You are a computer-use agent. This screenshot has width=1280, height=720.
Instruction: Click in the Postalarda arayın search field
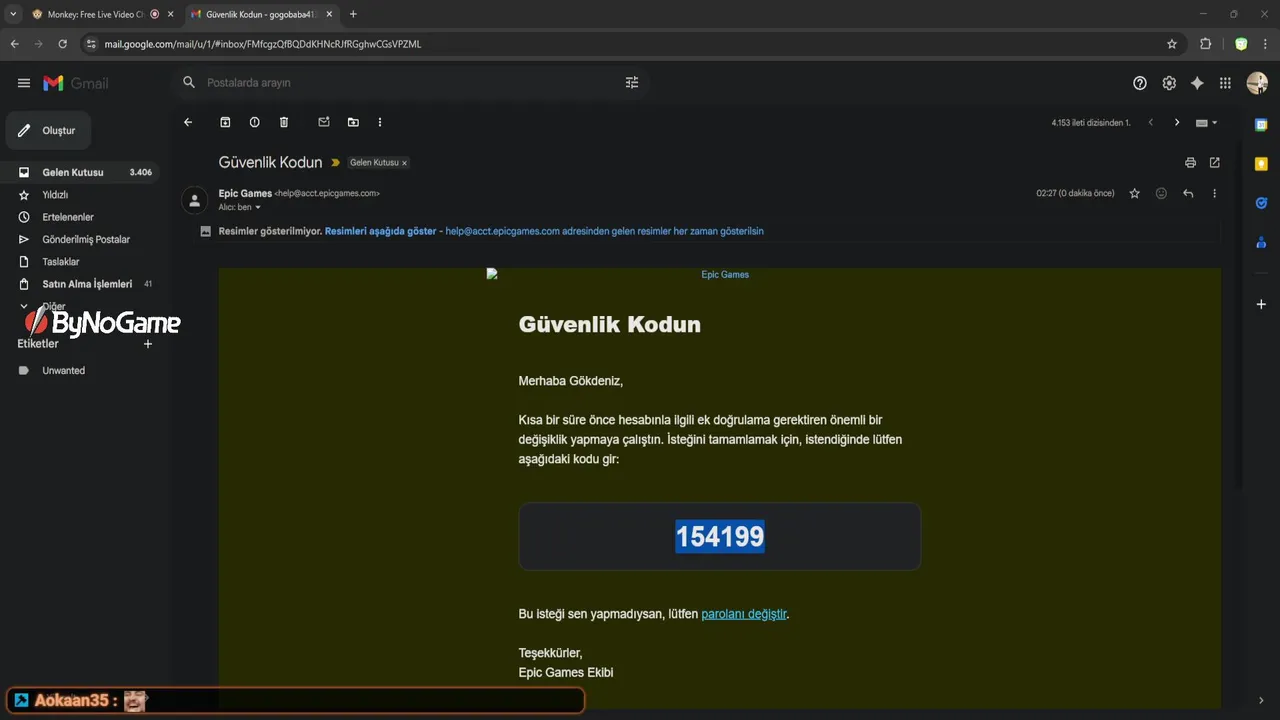click(x=410, y=83)
